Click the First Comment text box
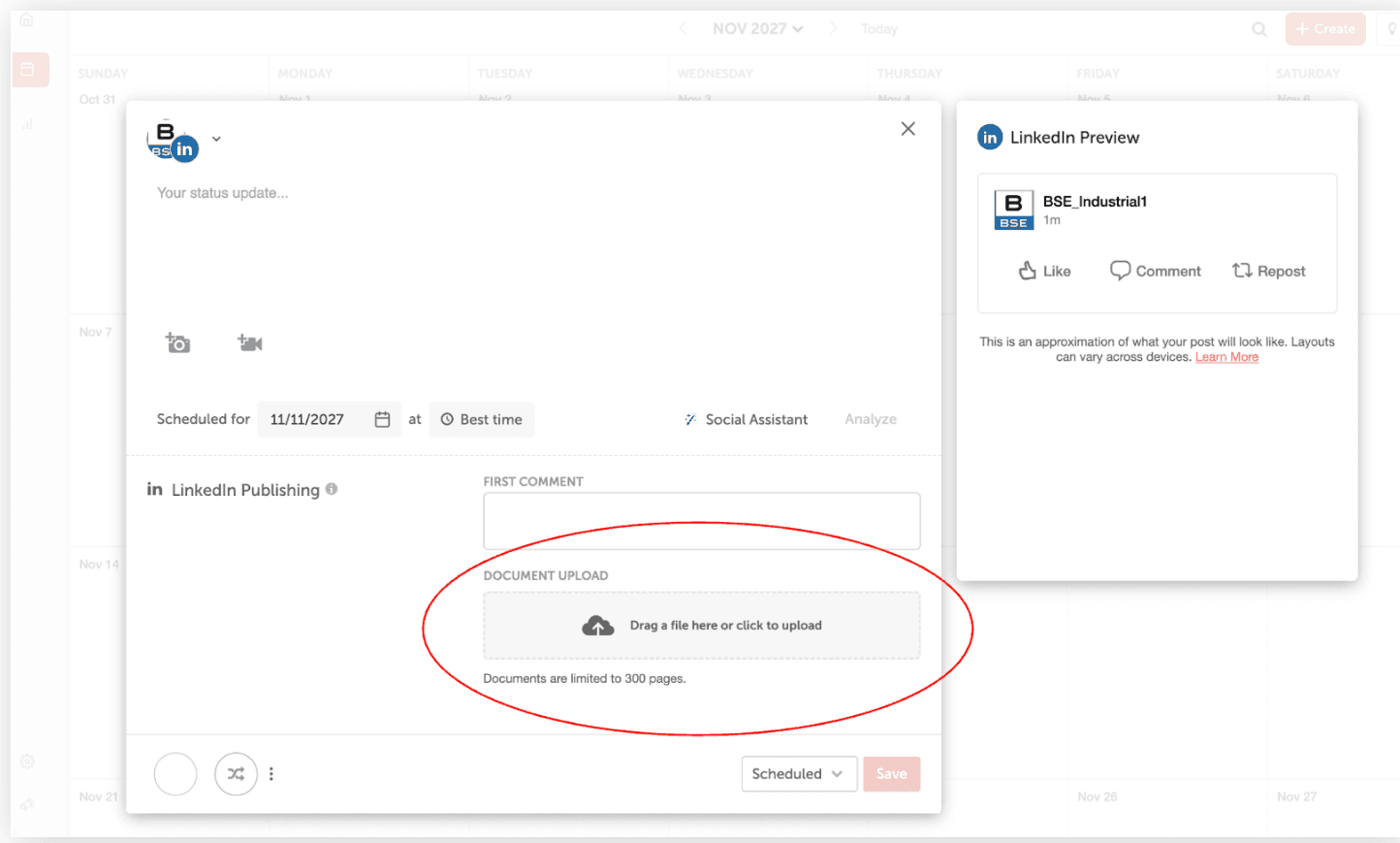The height and width of the screenshot is (843, 1400). point(701,521)
